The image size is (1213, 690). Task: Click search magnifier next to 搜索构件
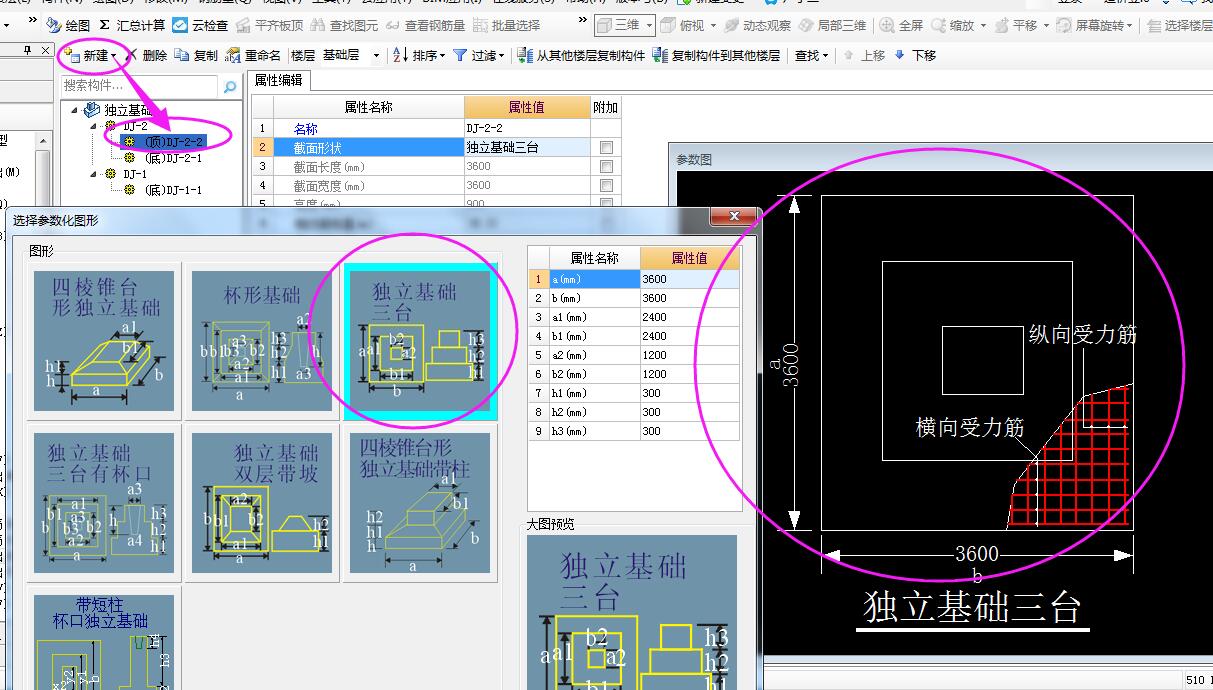tap(230, 88)
